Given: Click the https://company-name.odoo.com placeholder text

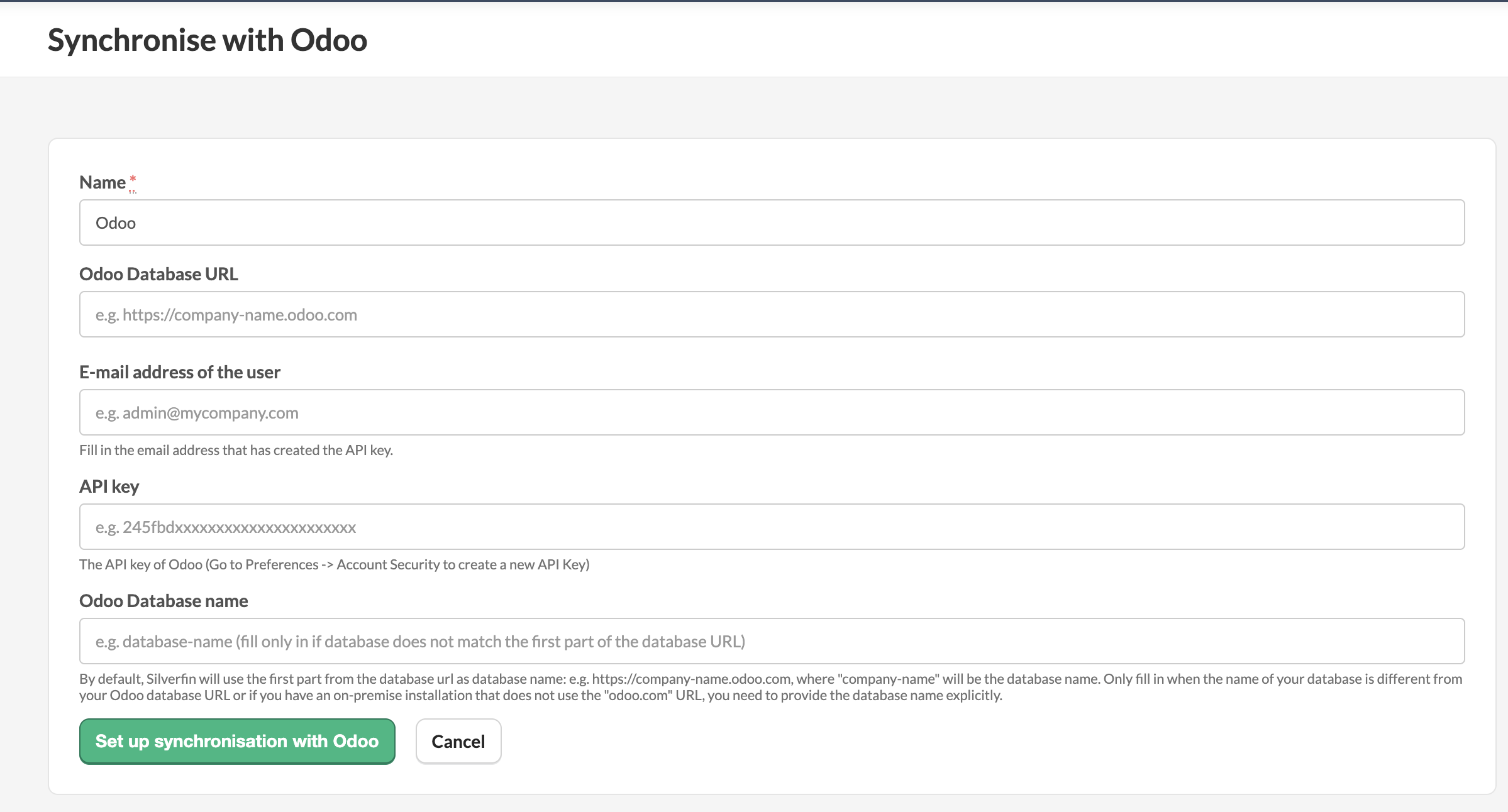Looking at the screenshot, I should (240, 315).
